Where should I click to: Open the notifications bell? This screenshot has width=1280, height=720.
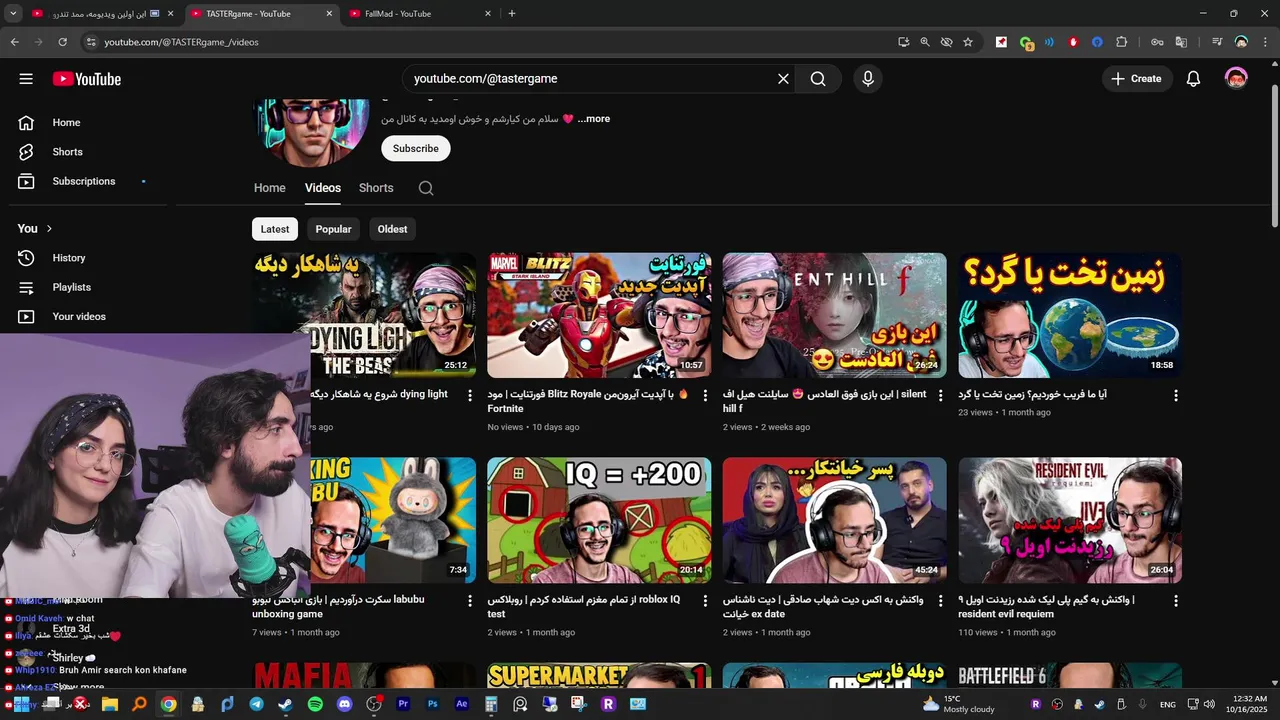point(1193,79)
